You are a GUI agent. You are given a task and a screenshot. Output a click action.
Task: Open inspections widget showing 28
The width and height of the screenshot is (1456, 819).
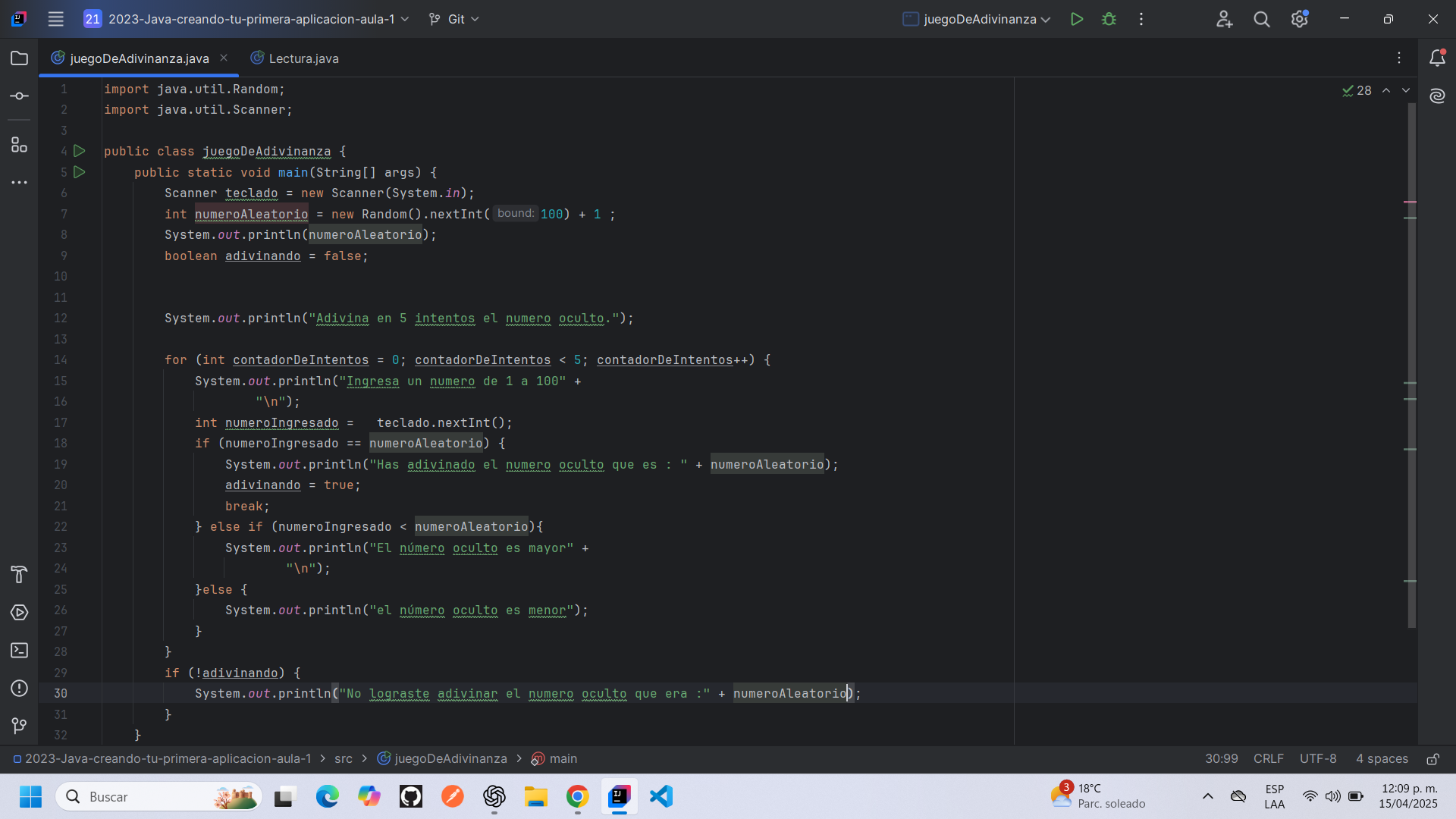[1357, 90]
